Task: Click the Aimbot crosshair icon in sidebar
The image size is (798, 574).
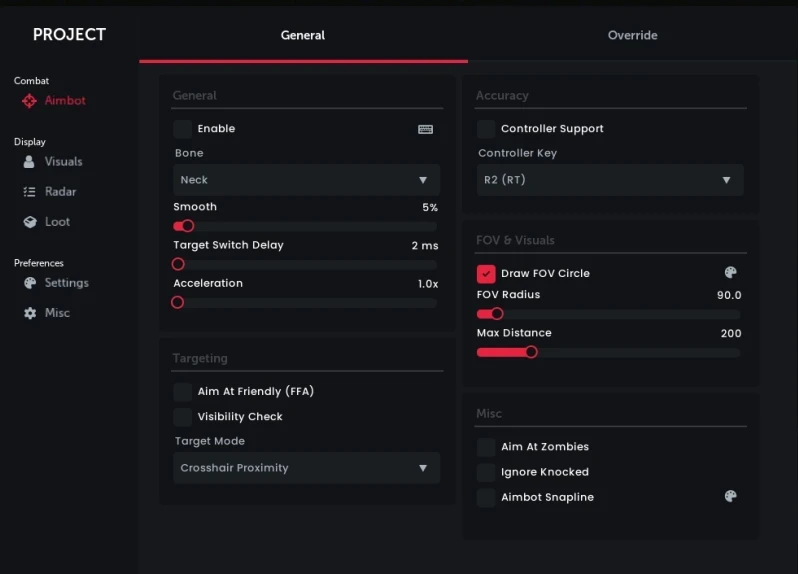Action: click(x=30, y=101)
